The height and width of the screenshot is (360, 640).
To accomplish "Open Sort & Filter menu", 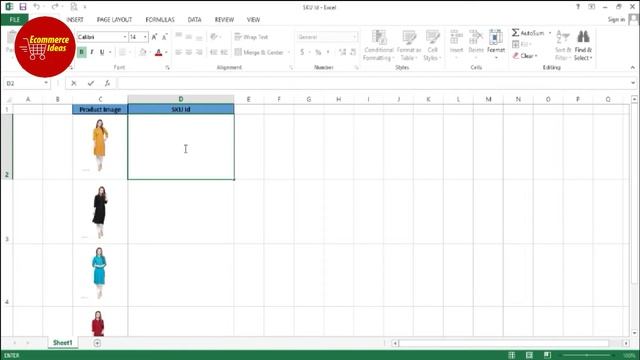I will (x=563, y=46).
